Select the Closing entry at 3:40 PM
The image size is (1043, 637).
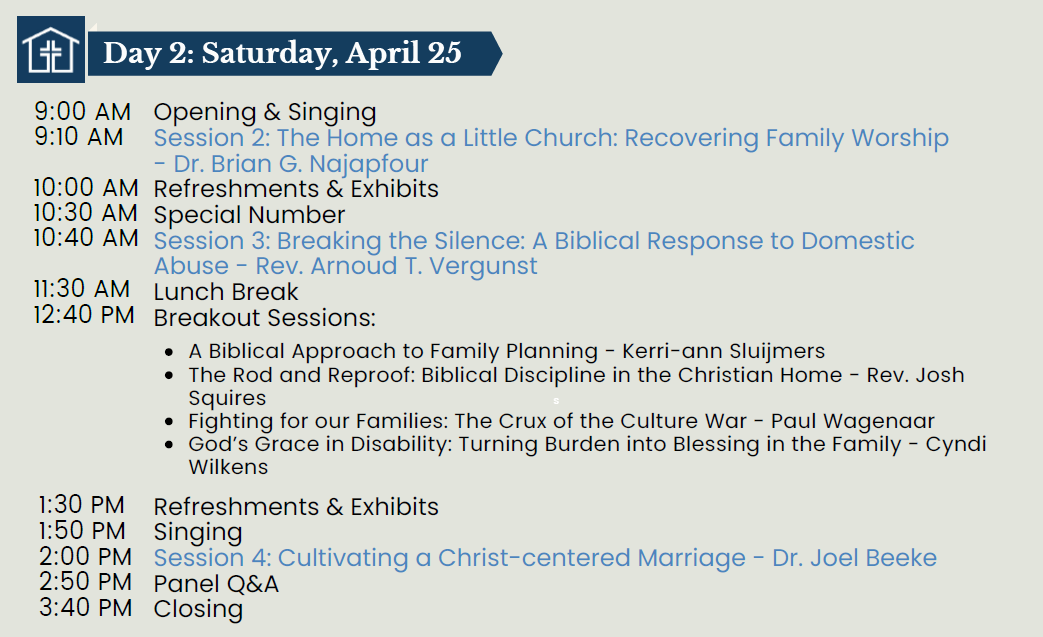(x=198, y=609)
